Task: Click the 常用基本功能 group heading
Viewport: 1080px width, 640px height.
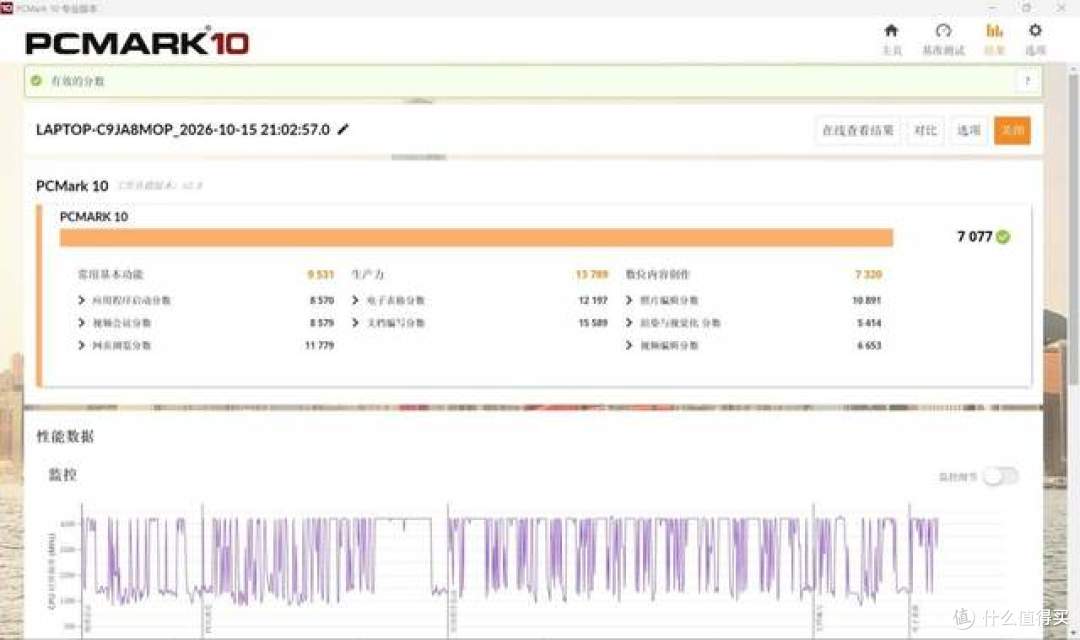Action: coord(110,274)
